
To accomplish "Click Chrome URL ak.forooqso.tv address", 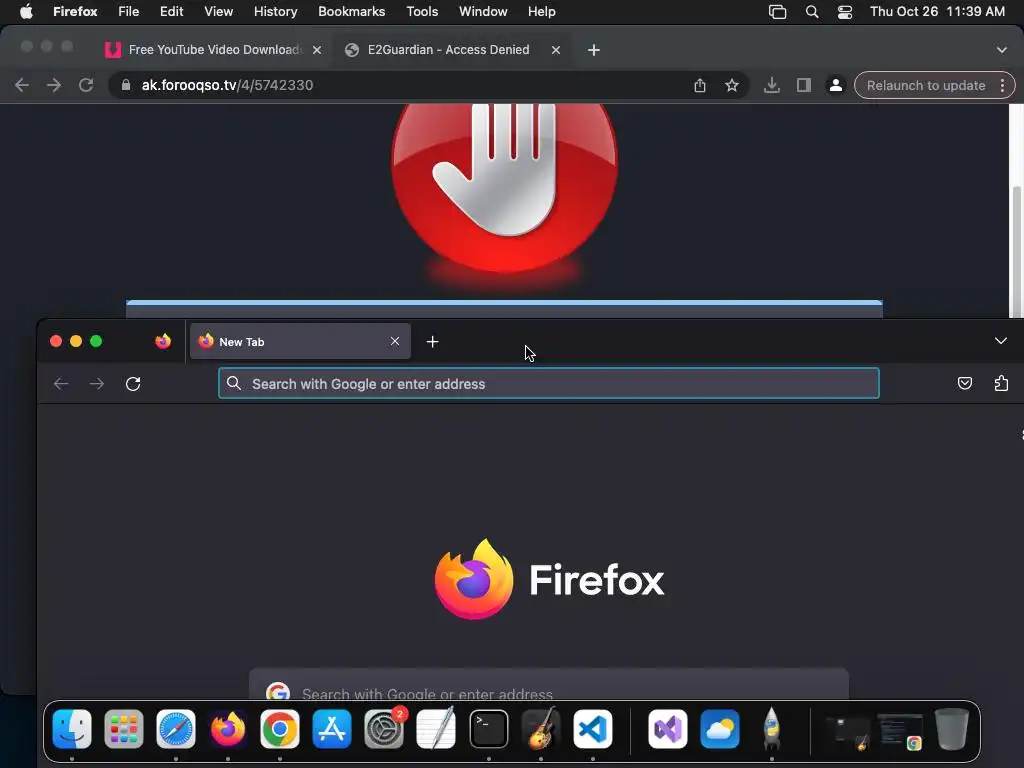I will point(227,85).
